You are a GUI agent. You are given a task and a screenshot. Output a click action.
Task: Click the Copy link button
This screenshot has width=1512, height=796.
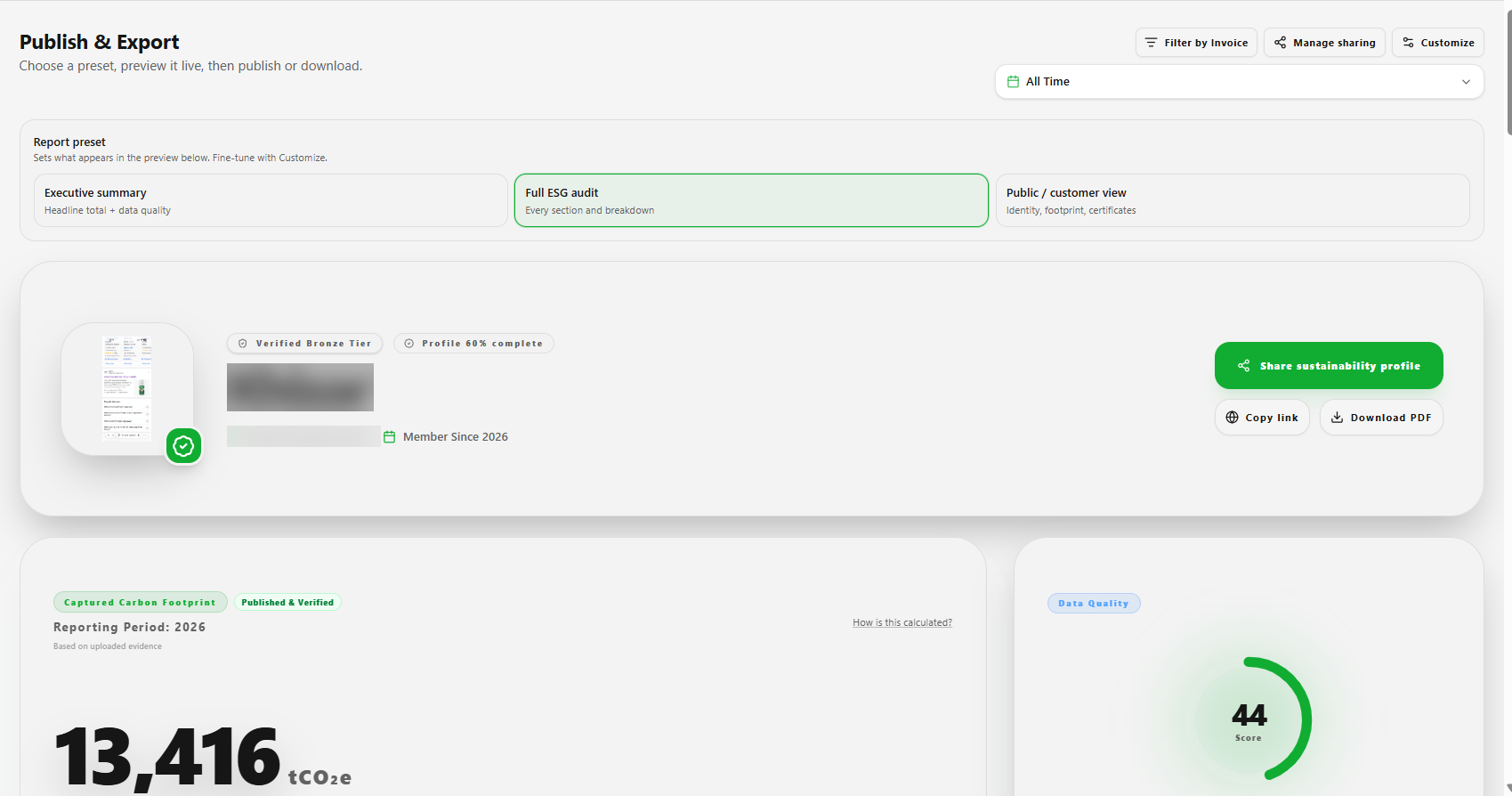click(1262, 418)
